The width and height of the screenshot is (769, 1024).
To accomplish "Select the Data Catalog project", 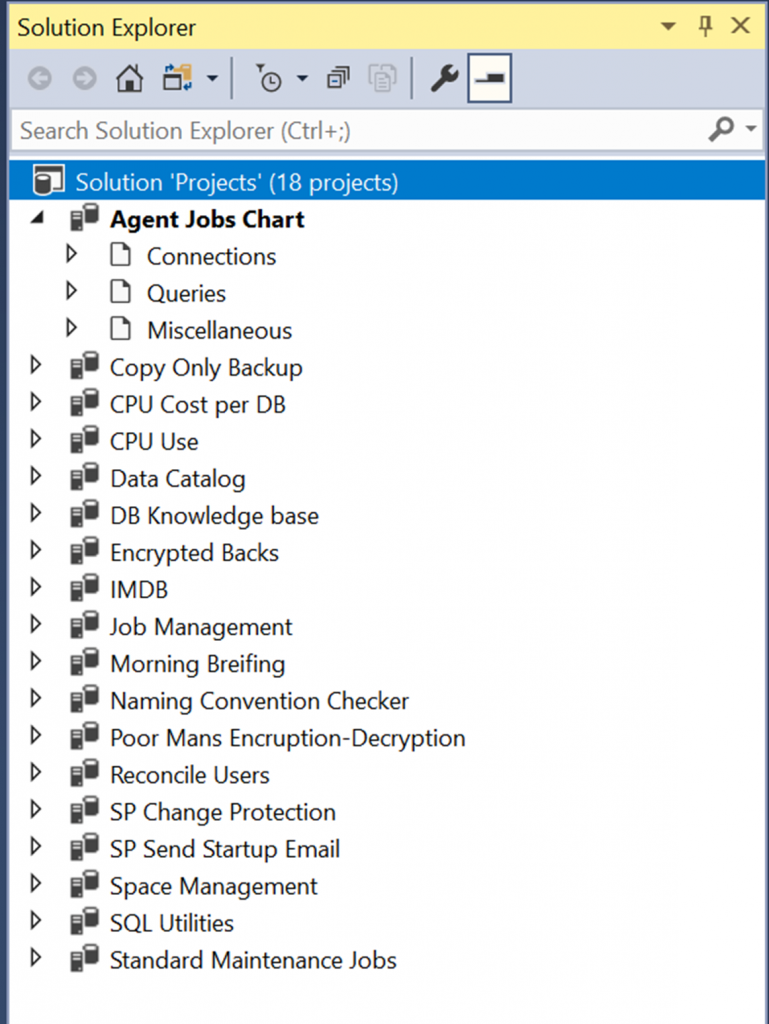I will point(177,478).
